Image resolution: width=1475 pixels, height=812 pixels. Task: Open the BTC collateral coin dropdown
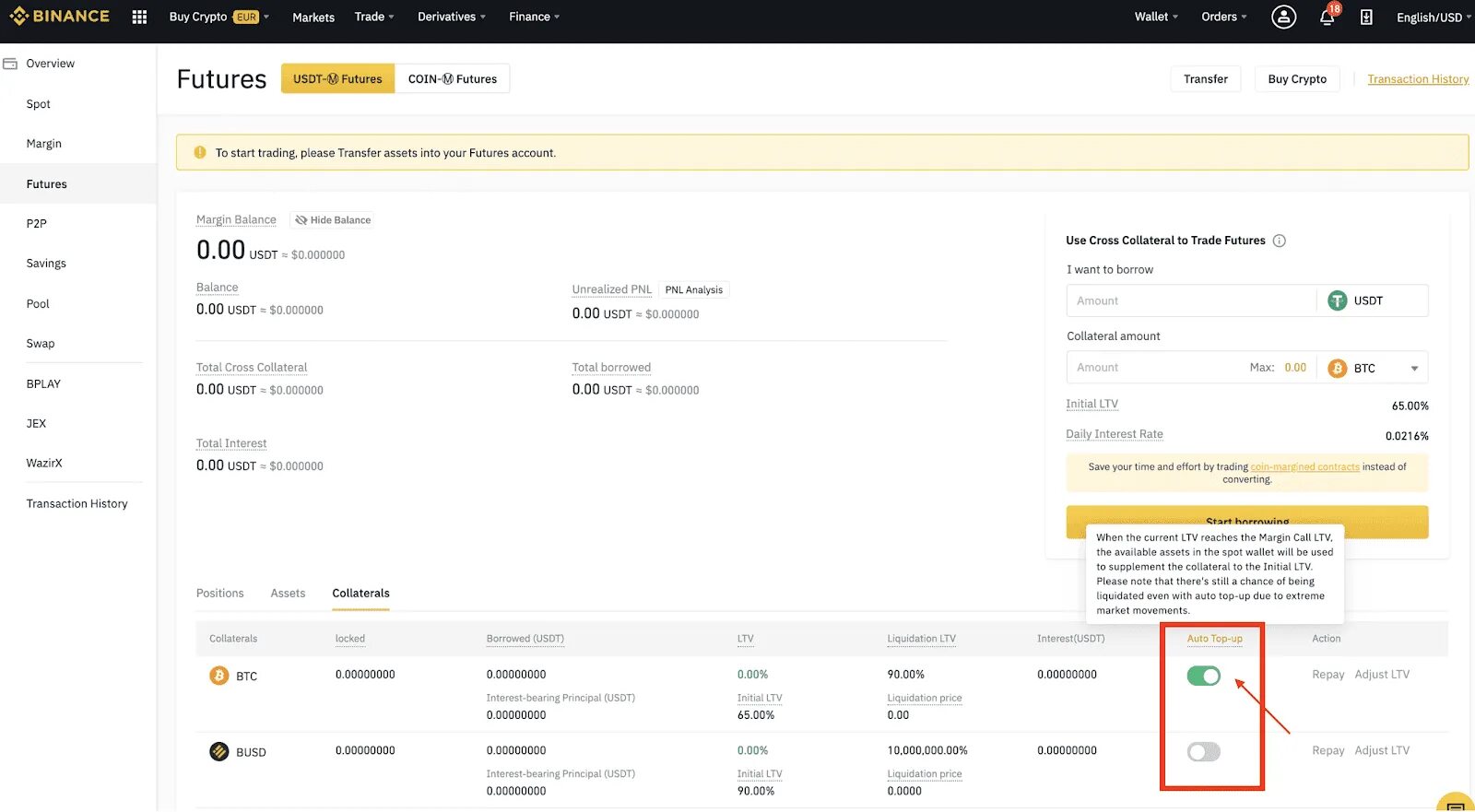[x=1414, y=369]
